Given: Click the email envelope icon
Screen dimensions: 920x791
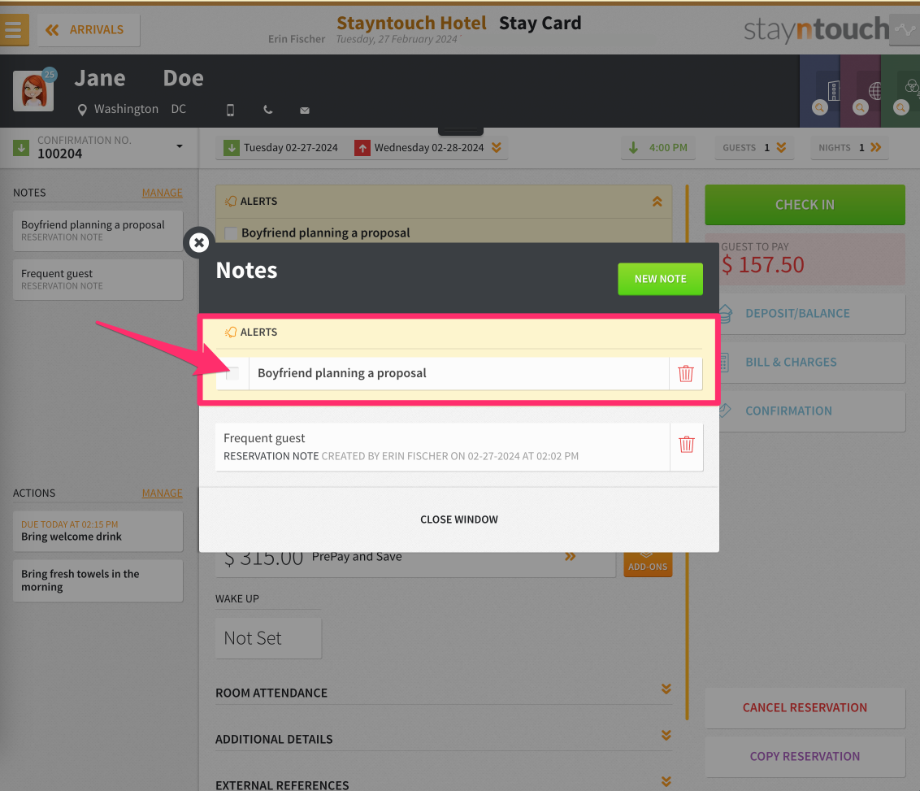Looking at the screenshot, I should (305, 110).
